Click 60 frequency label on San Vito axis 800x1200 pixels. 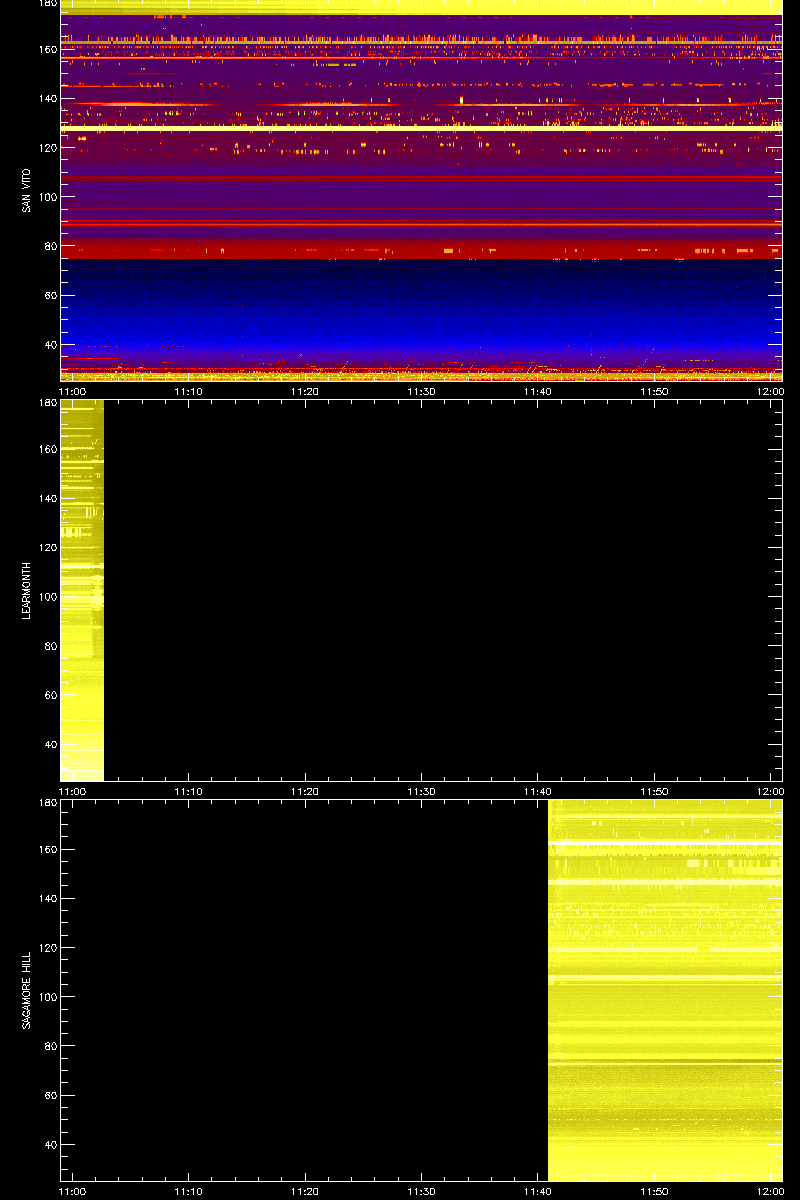pos(50,295)
